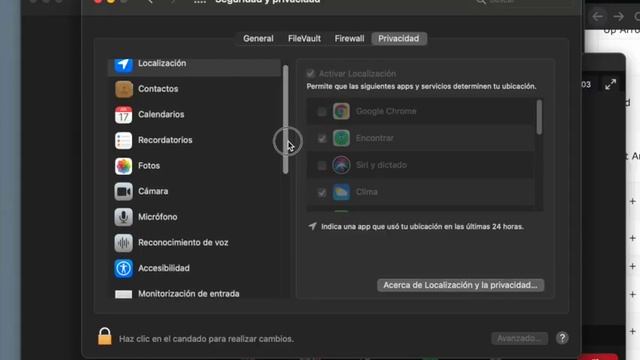The width and height of the screenshot is (640, 360).
Task: Click Siri y dictado name in list
Action: click(x=381, y=165)
